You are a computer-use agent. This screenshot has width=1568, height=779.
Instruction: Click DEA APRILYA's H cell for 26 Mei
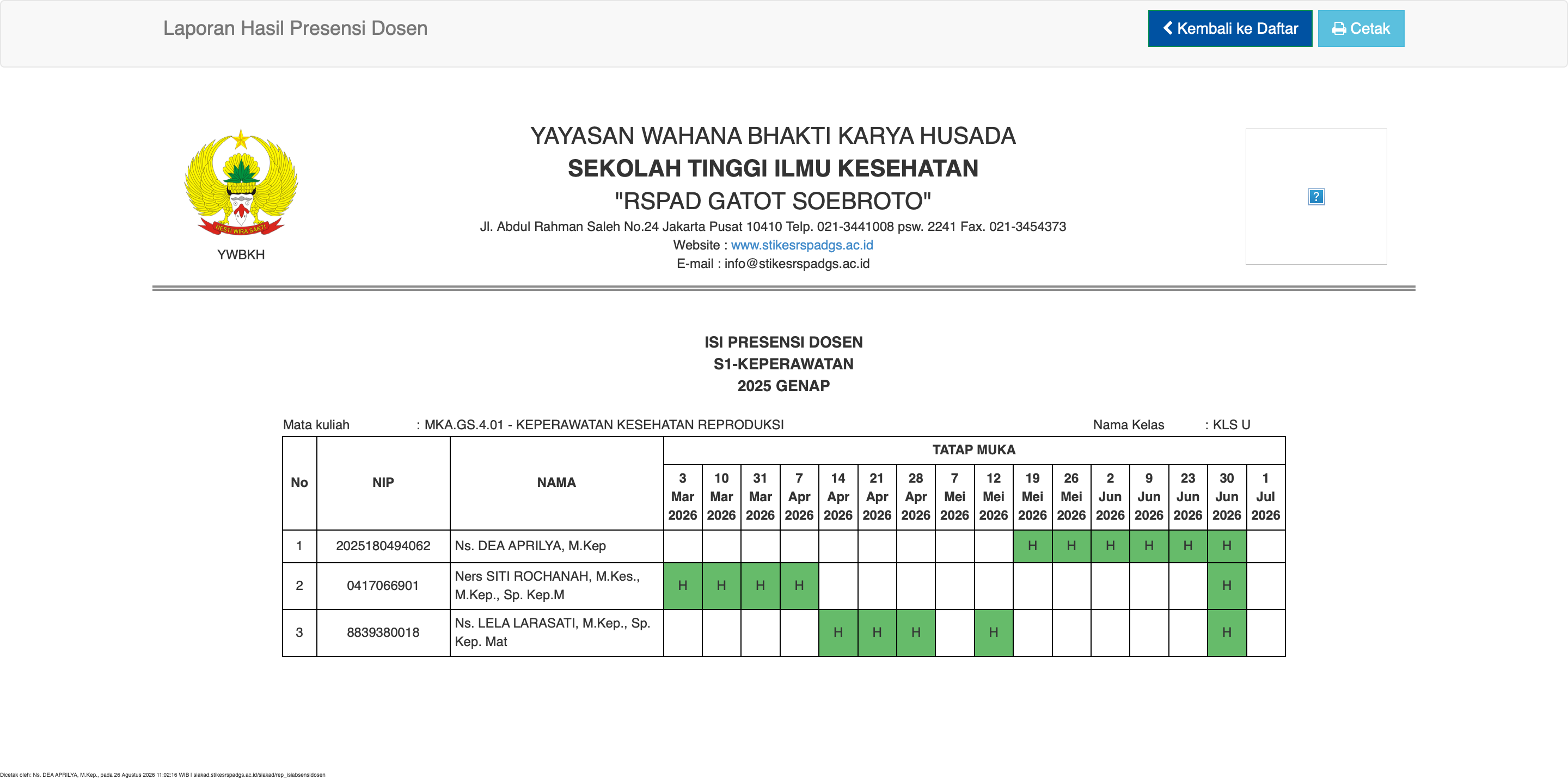coord(1071,546)
